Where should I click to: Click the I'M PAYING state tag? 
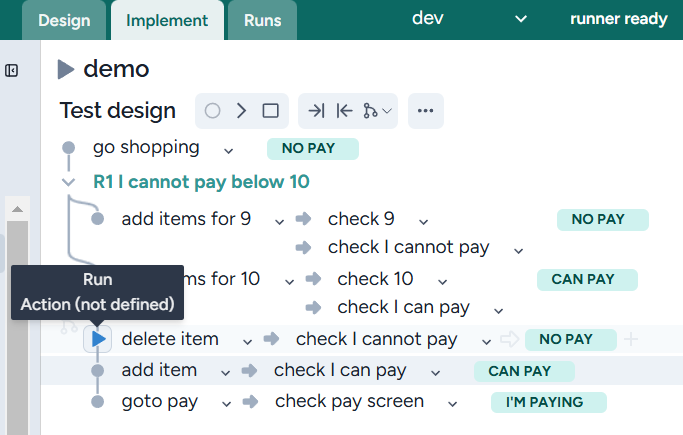coord(550,403)
